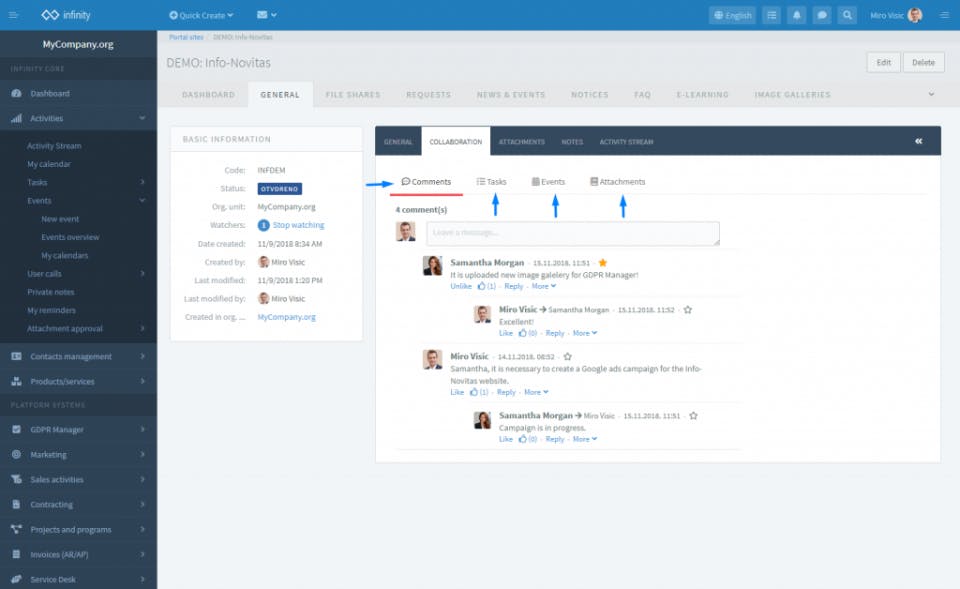Screen dimensions: 960x589
Task: Switch to NOTICES tab
Action: coord(590,95)
